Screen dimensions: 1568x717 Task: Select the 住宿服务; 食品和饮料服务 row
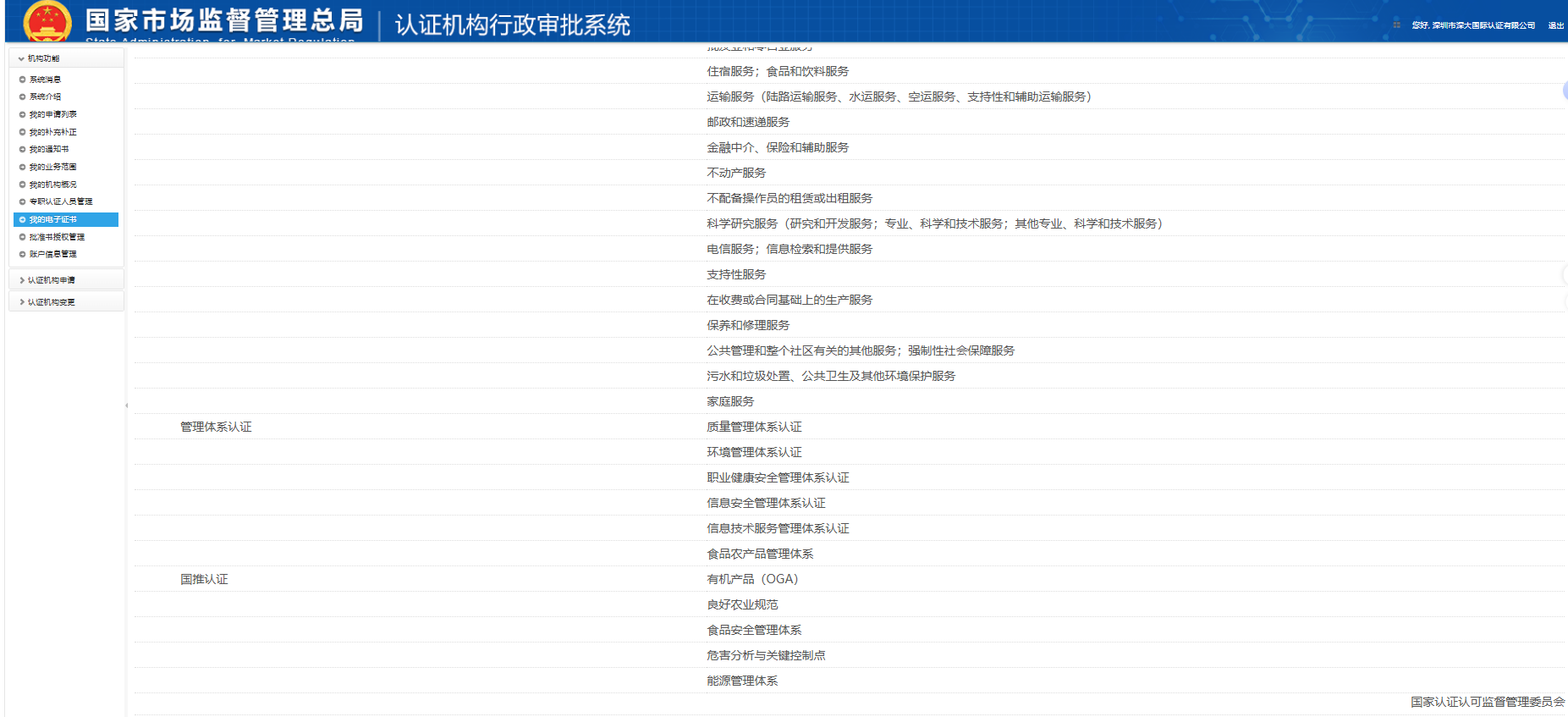click(x=849, y=71)
